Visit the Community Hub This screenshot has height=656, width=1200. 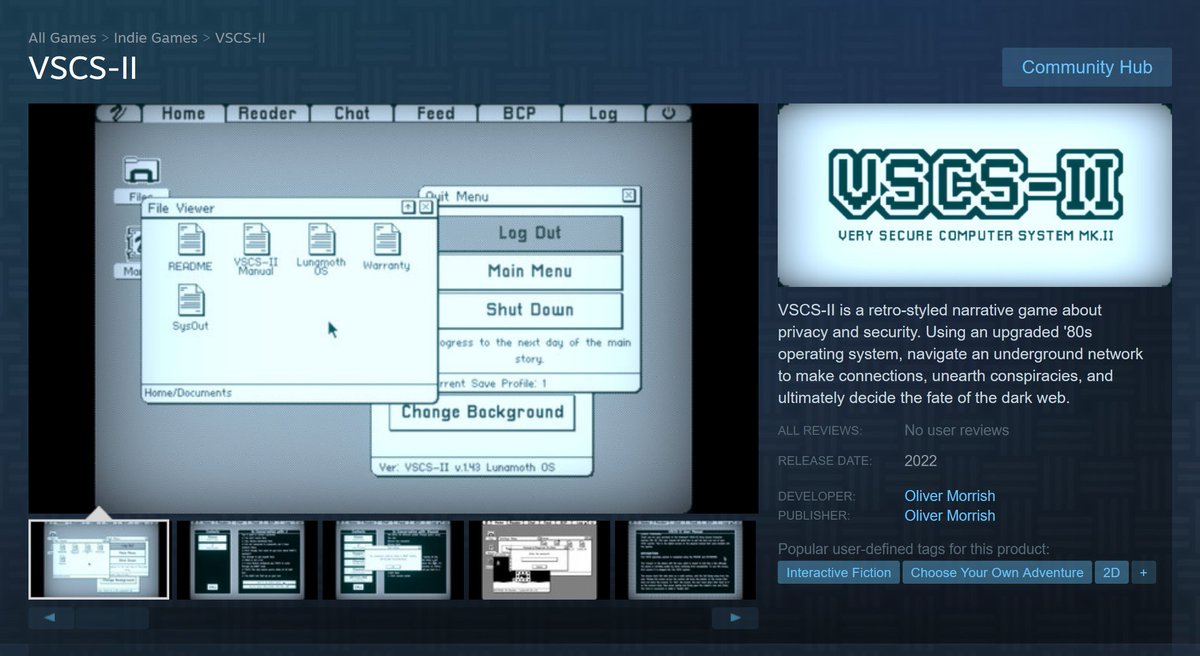click(x=1087, y=66)
